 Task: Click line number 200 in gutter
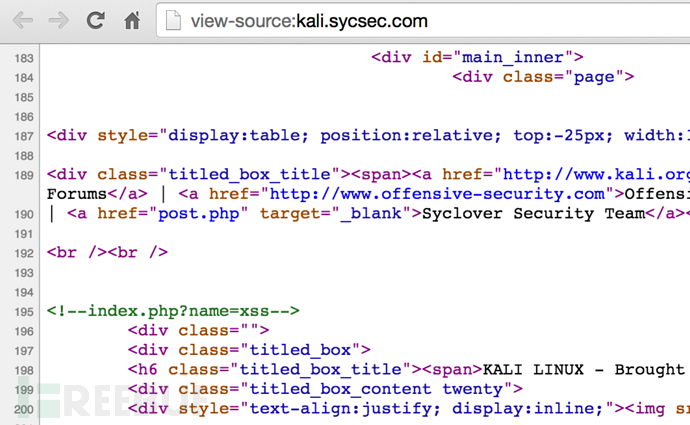(24, 410)
